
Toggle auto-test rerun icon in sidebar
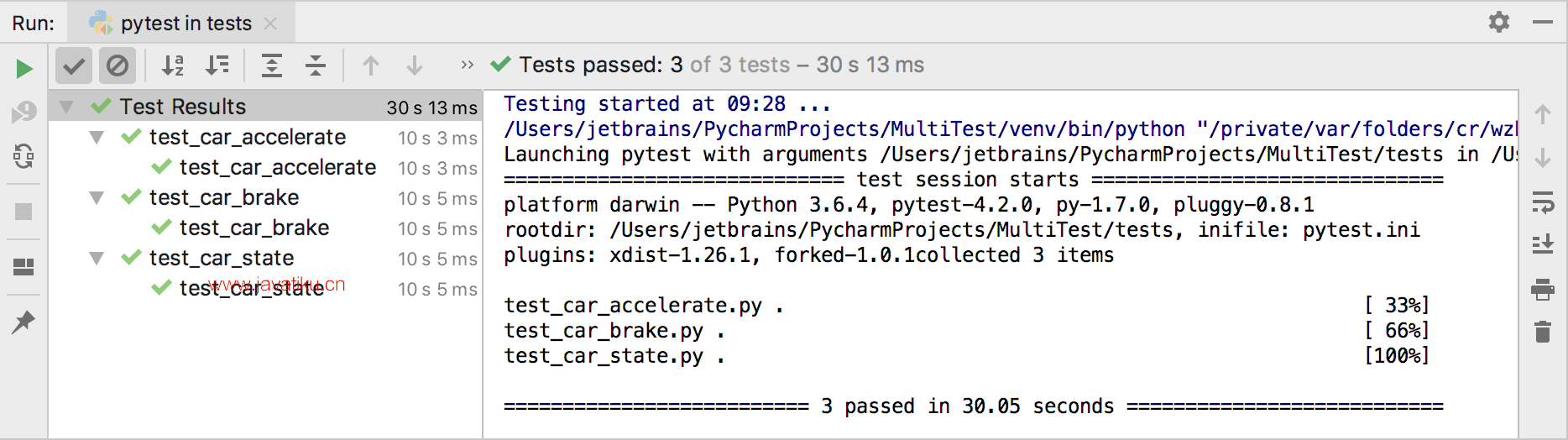tap(24, 156)
